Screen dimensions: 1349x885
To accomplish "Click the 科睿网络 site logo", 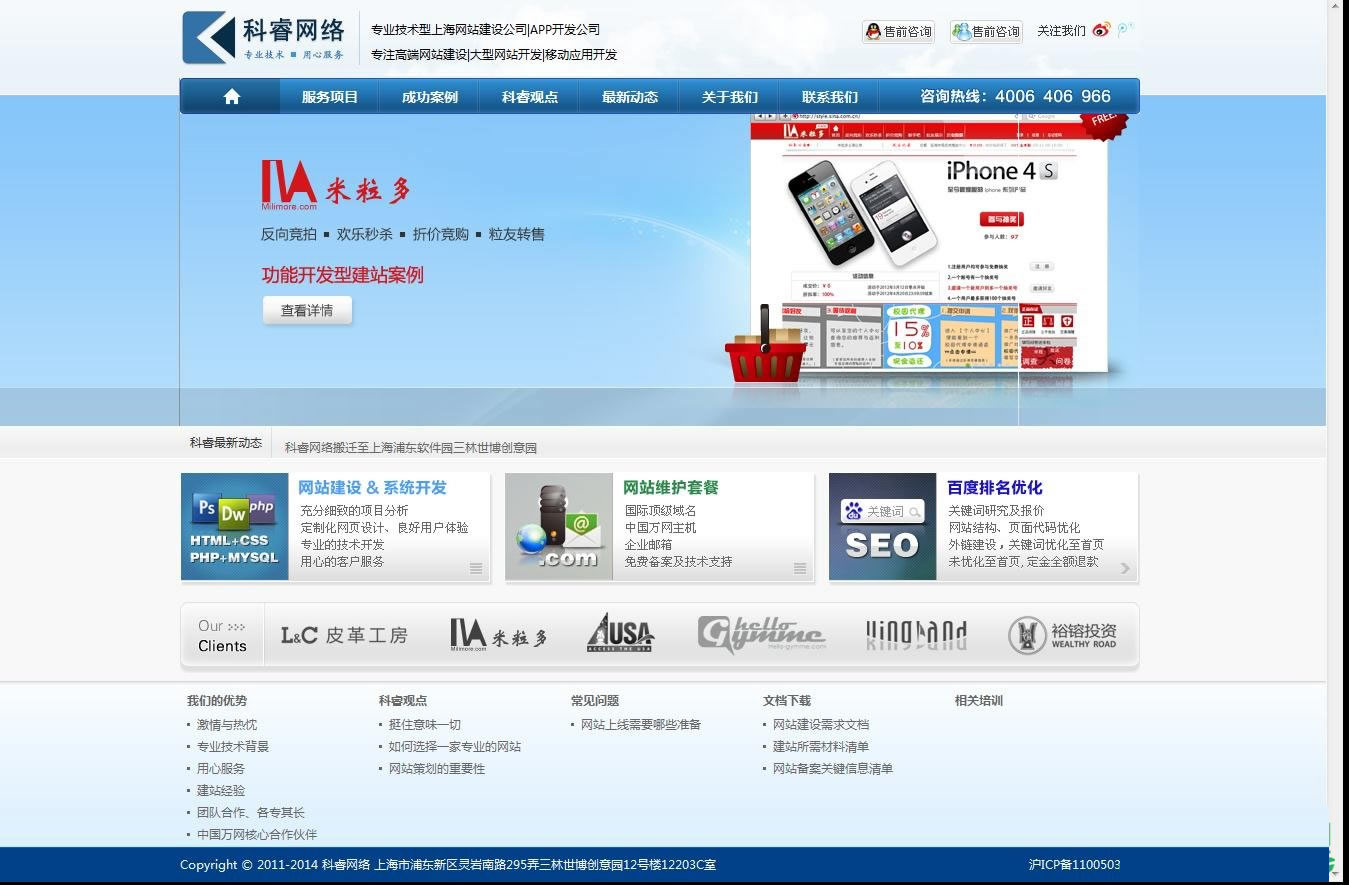I will (x=265, y=38).
